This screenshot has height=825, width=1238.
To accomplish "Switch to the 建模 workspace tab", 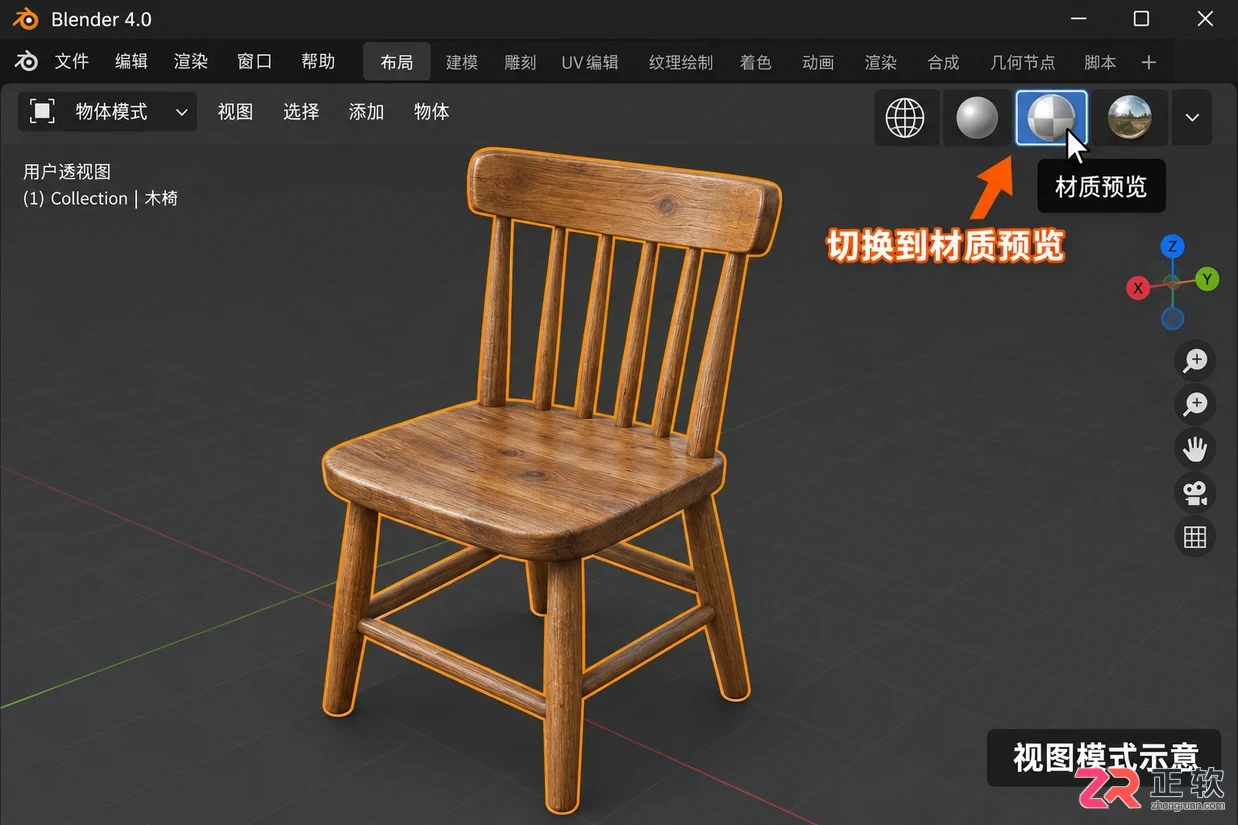I will pos(462,62).
